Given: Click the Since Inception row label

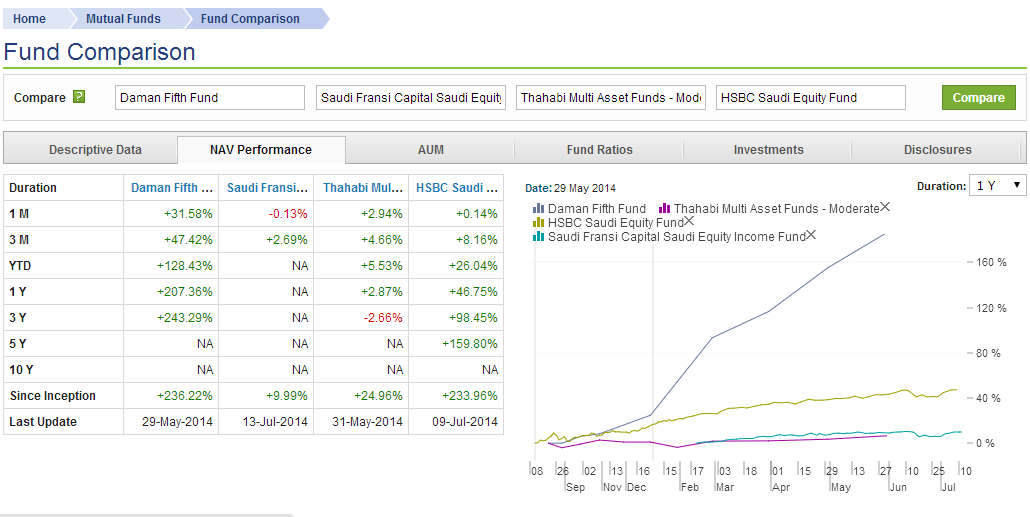Looking at the screenshot, I should [x=53, y=396].
